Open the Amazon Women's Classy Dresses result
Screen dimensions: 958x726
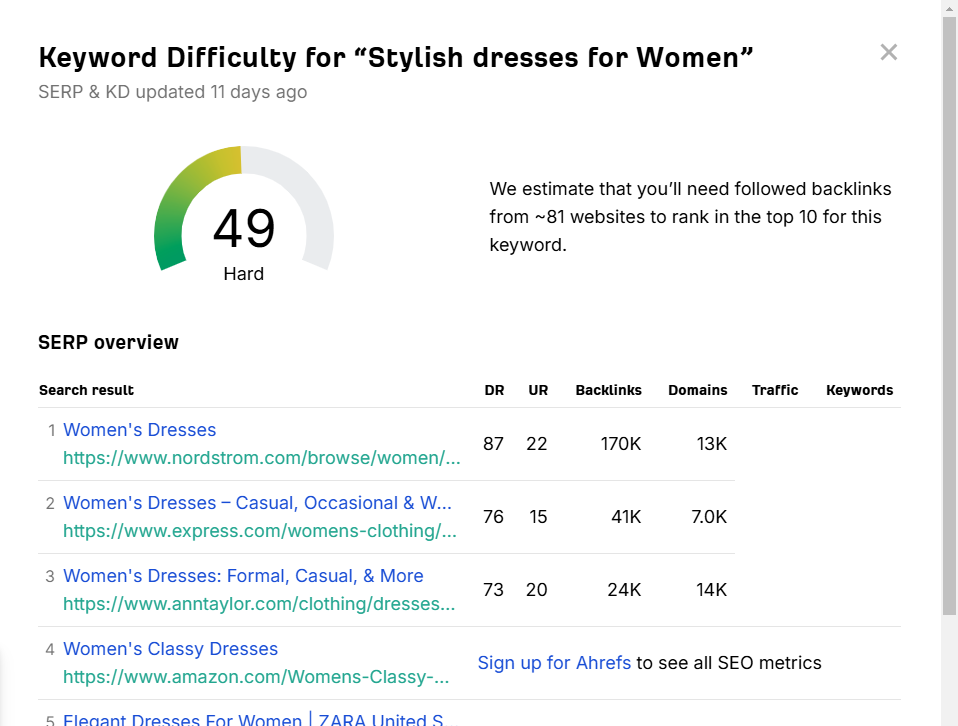pyautogui.click(x=170, y=649)
